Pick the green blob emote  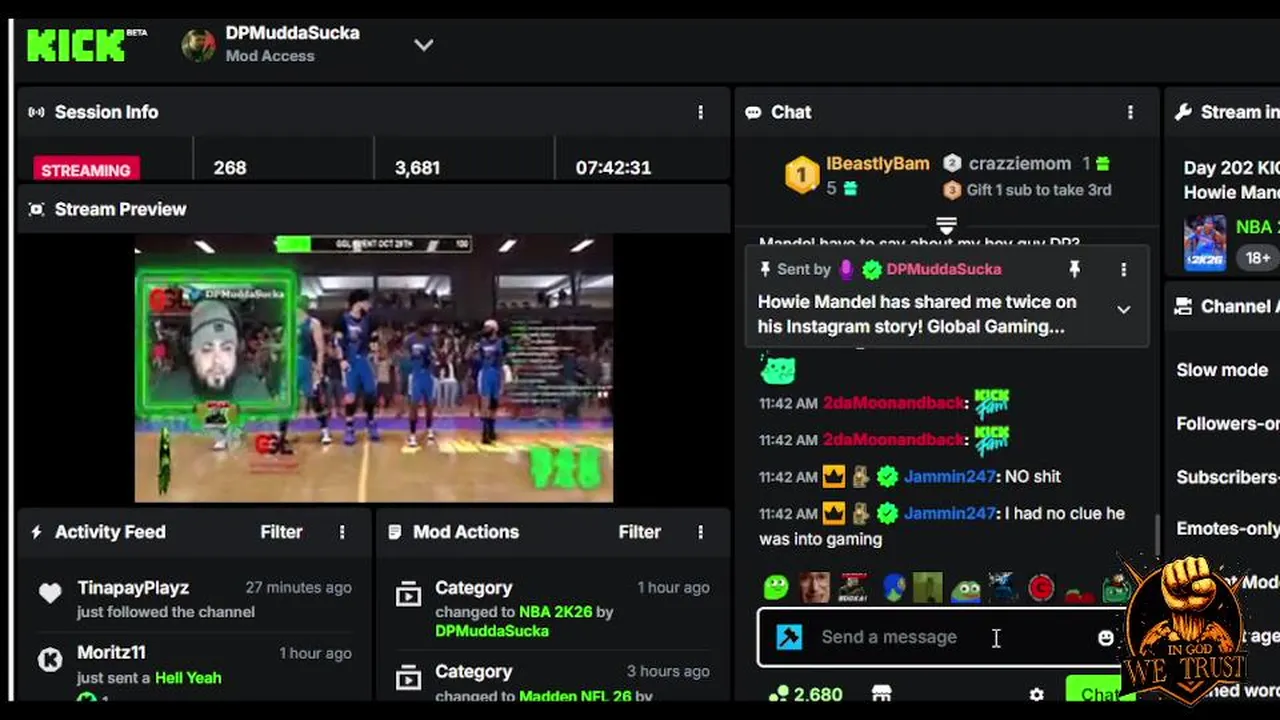(x=776, y=587)
